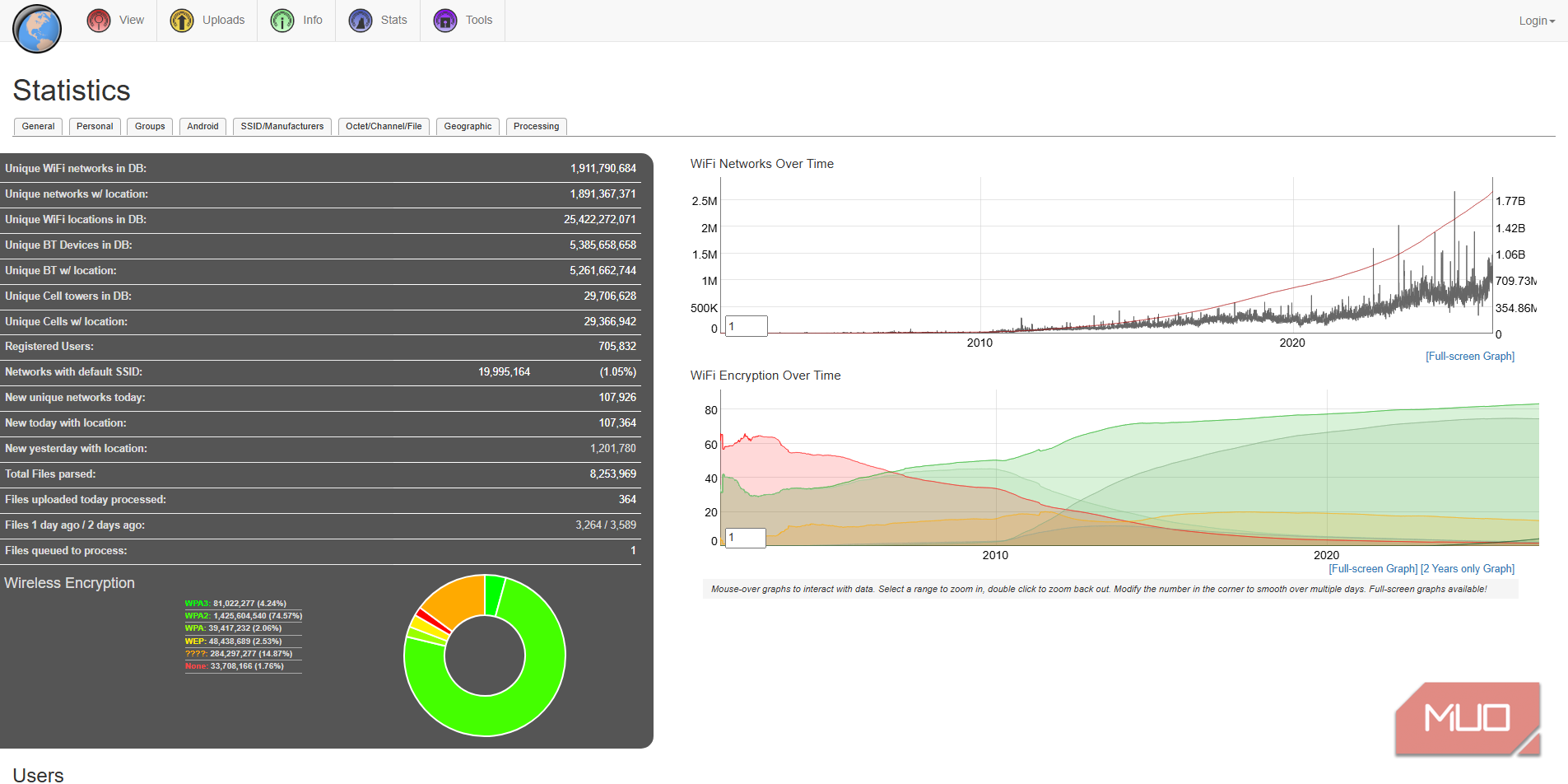Open the Login dropdown
The height and width of the screenshot is (784, 1568).
tap(1537, 21)
